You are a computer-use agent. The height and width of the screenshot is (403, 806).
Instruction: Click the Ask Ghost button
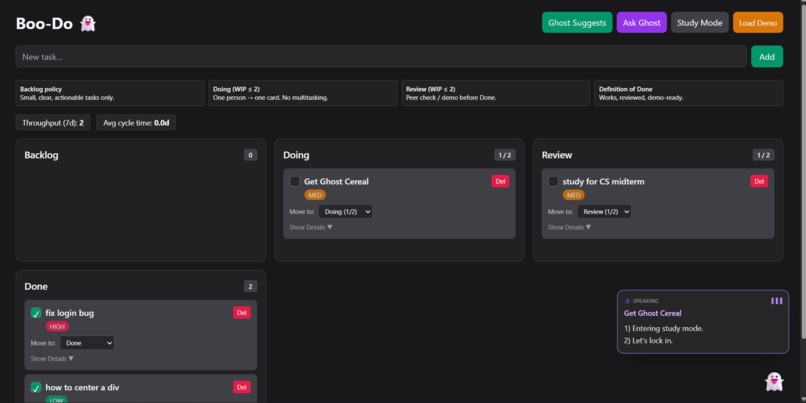[x=642, y=23]
